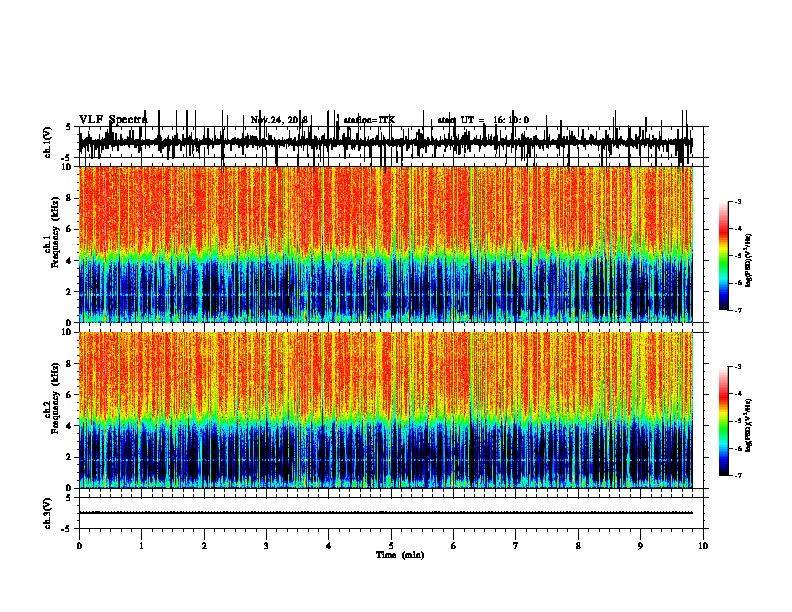
Task: Click time axis tick label "7"
Action: [x=516, y=546]
